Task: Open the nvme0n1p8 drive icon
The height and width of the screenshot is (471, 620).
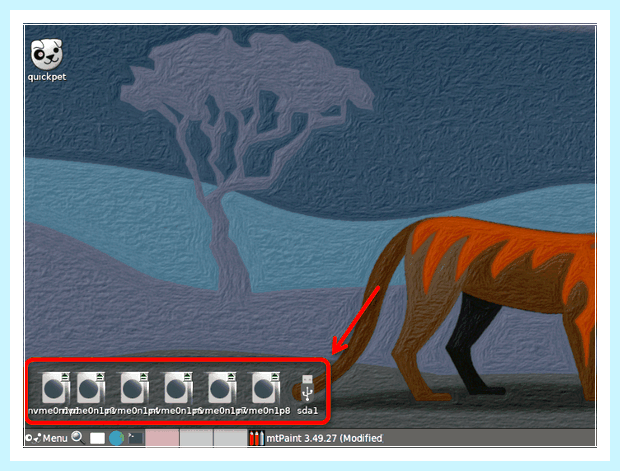Action: point(266,388)
